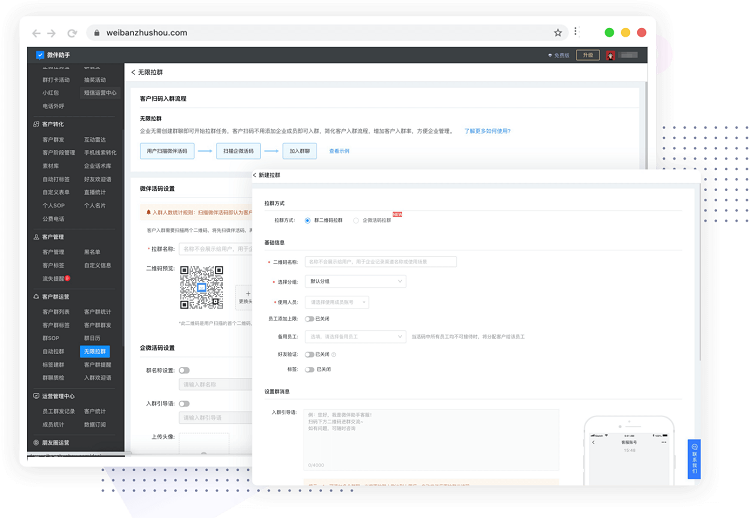Viewport: 750px width, 518px height.
Task: Click the 朋友圈运营 section icon
Action: coord(36,442)
